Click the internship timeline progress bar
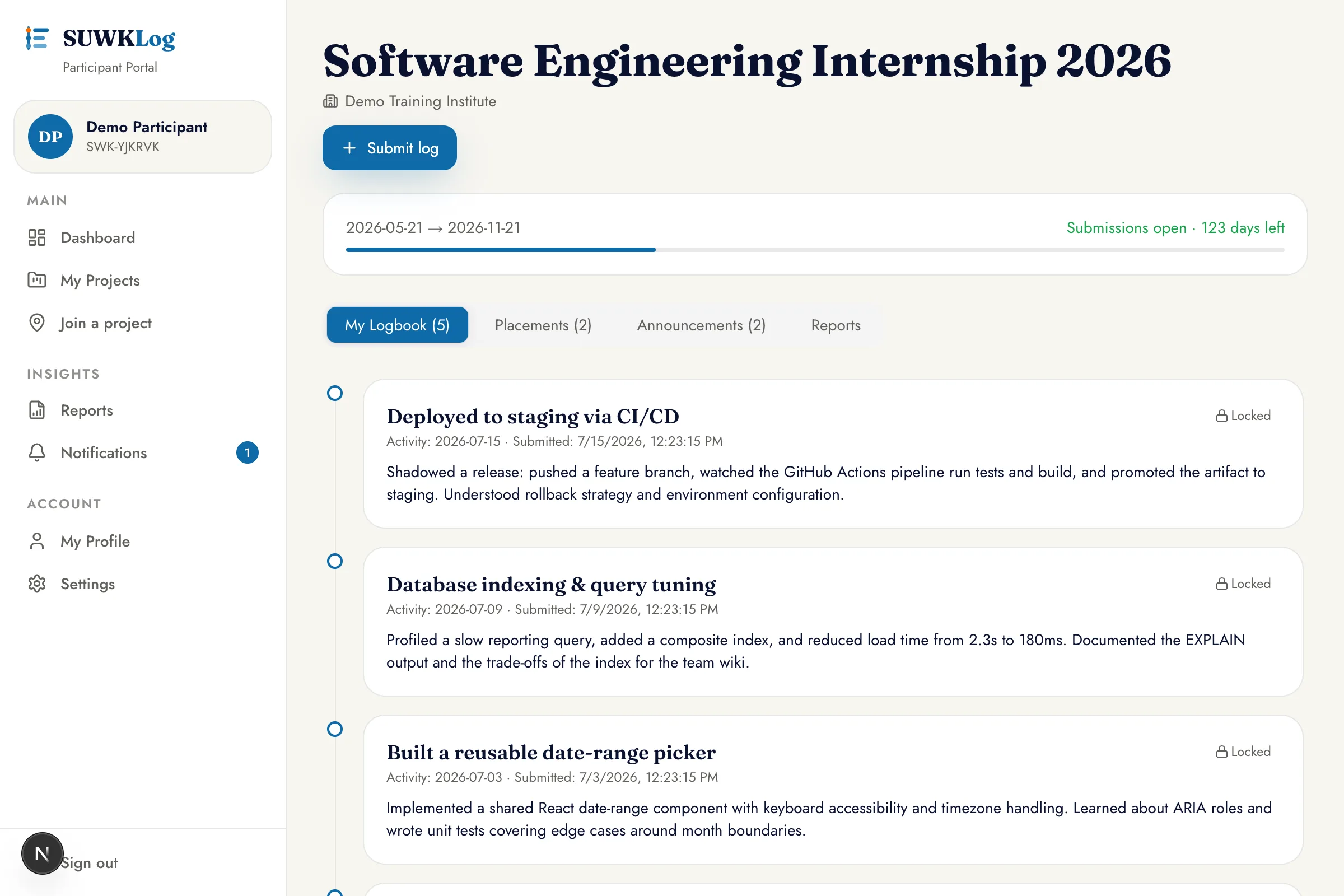This screenshot has height=896, width=1344. coord(815,250)
